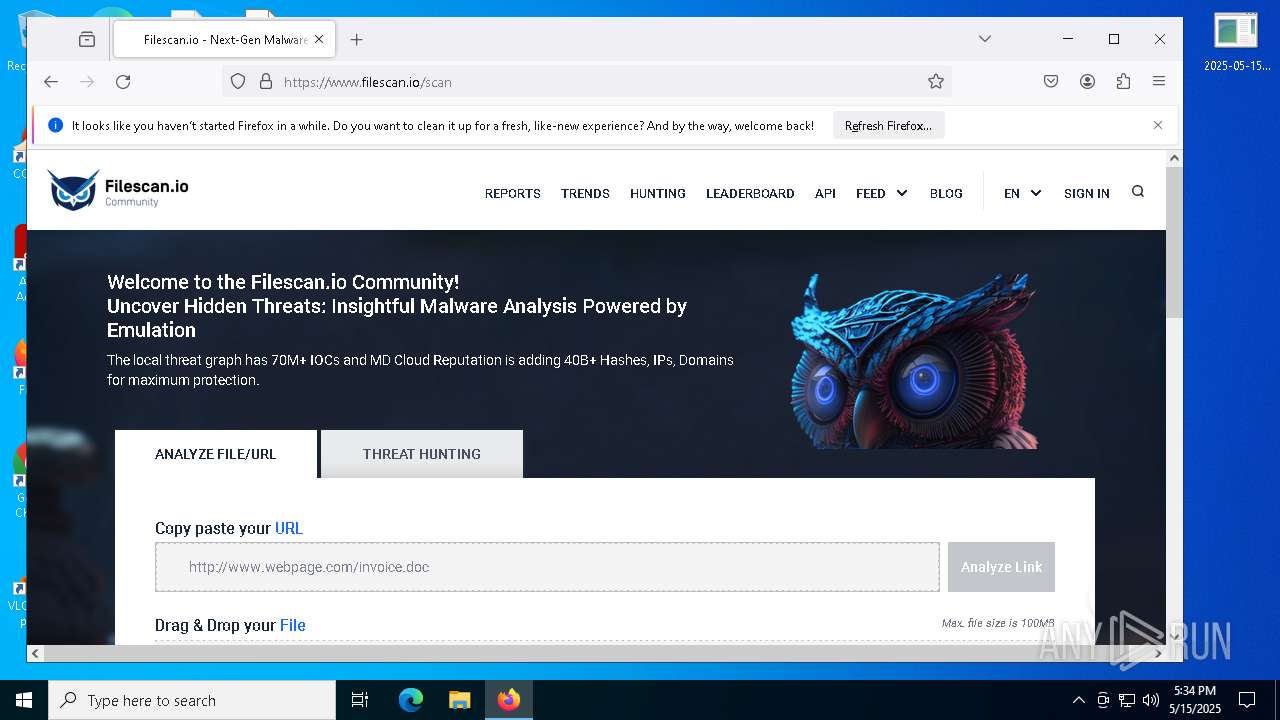Open the LEADERBOARD page

click(x=750, y=194)
